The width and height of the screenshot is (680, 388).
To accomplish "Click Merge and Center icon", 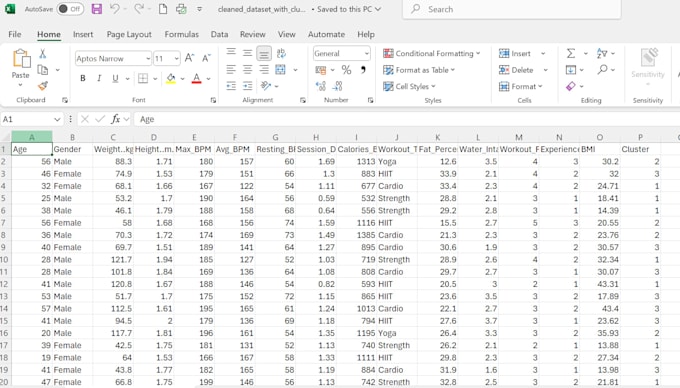I will [x=281, y=69].
